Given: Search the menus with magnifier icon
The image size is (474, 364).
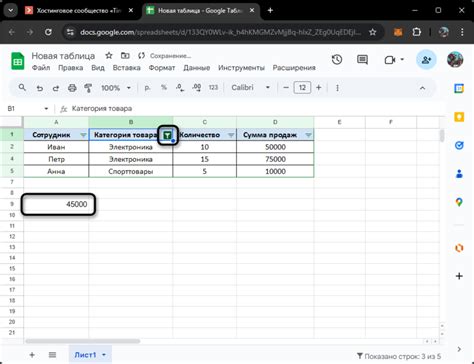Looking at the screenshot, I should [22, 88].
